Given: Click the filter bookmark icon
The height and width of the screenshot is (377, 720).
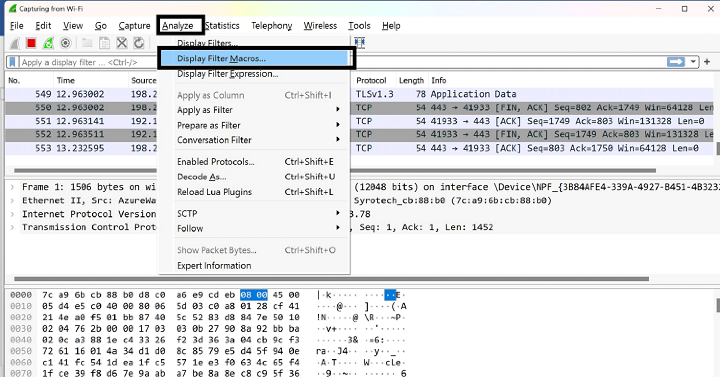Looking at the screenshot, I should [12, 62].
